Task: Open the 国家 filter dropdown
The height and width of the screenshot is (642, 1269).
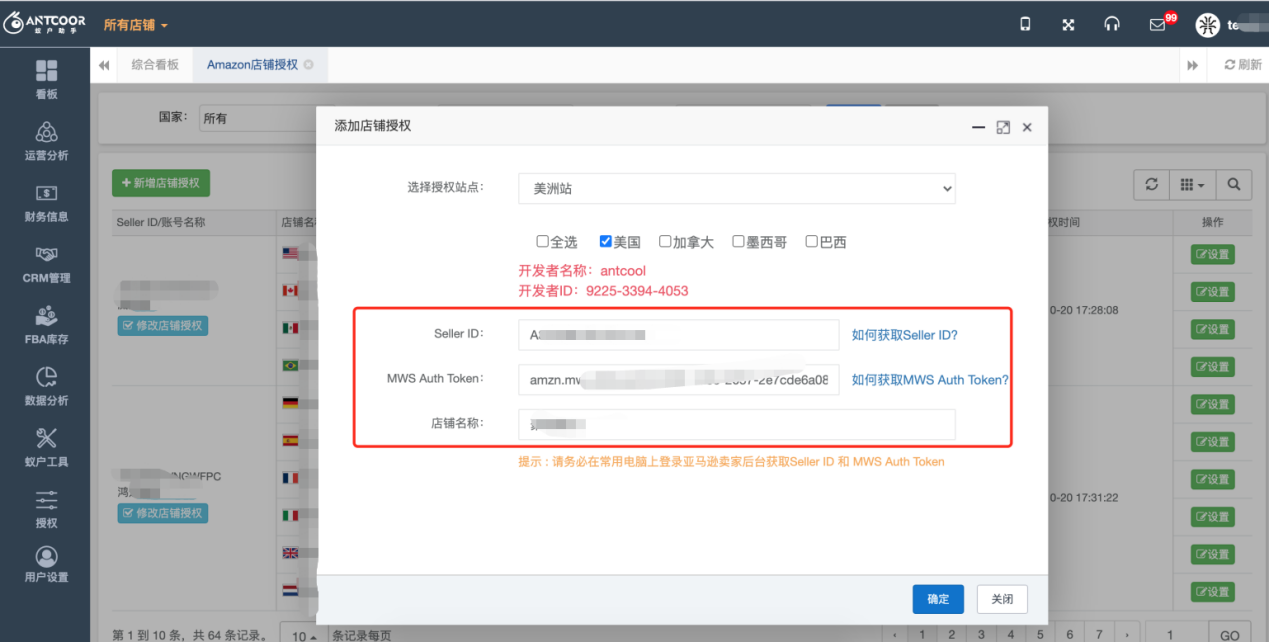Action: pyautogui.click(x=258, y=118)
